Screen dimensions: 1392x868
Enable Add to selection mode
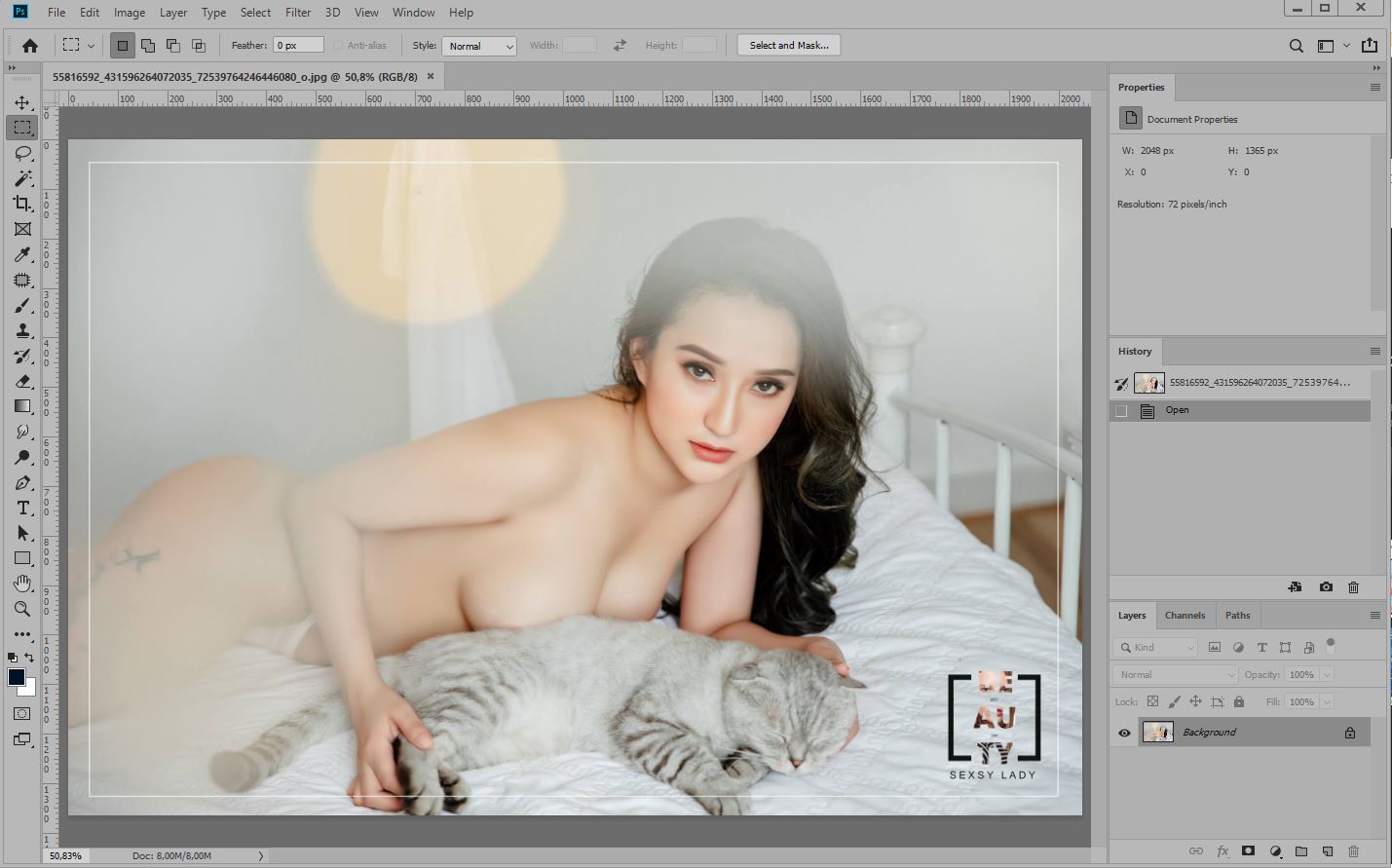tap(148, 46)
